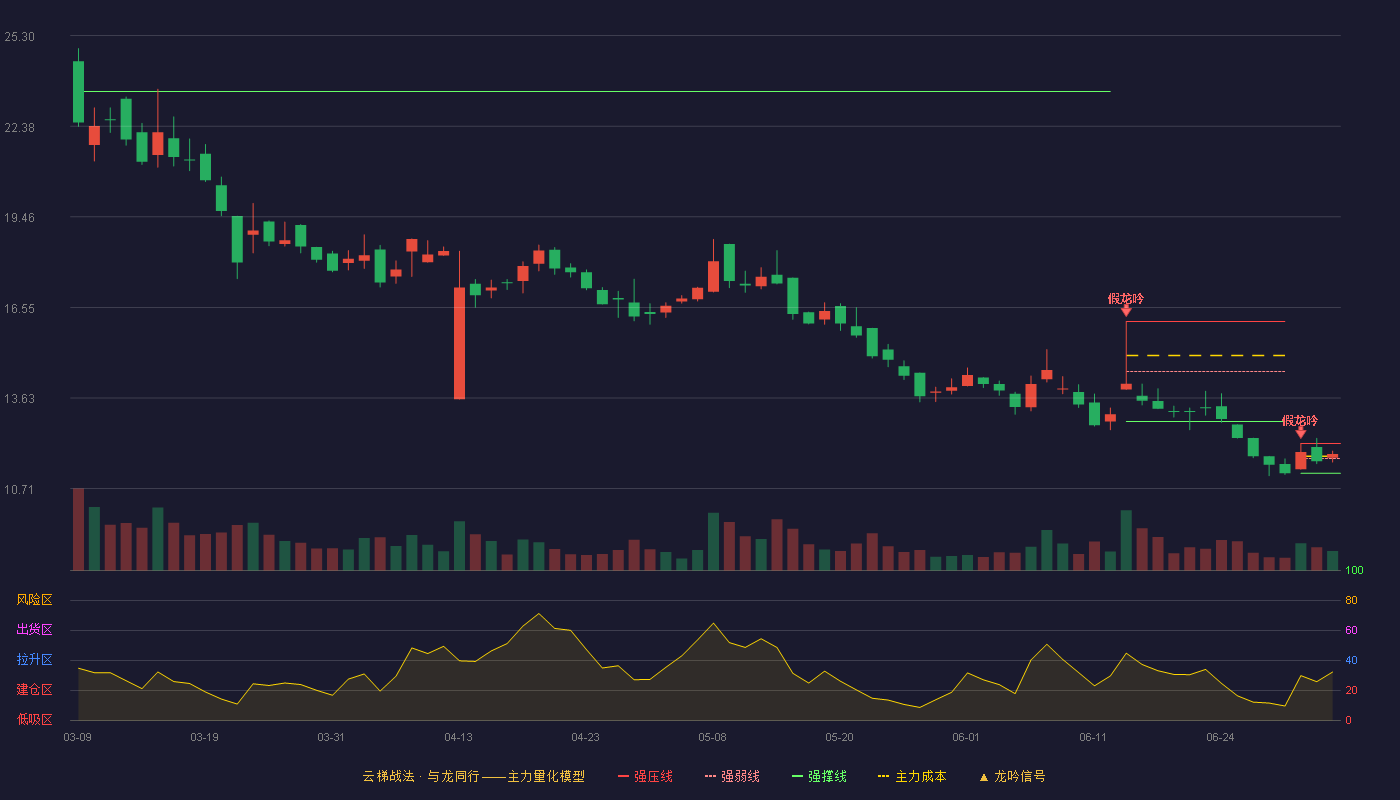The image size is (1400, 800).
Task: Click the tallest volume bar at 03-09
Action: tap(78, 529)
